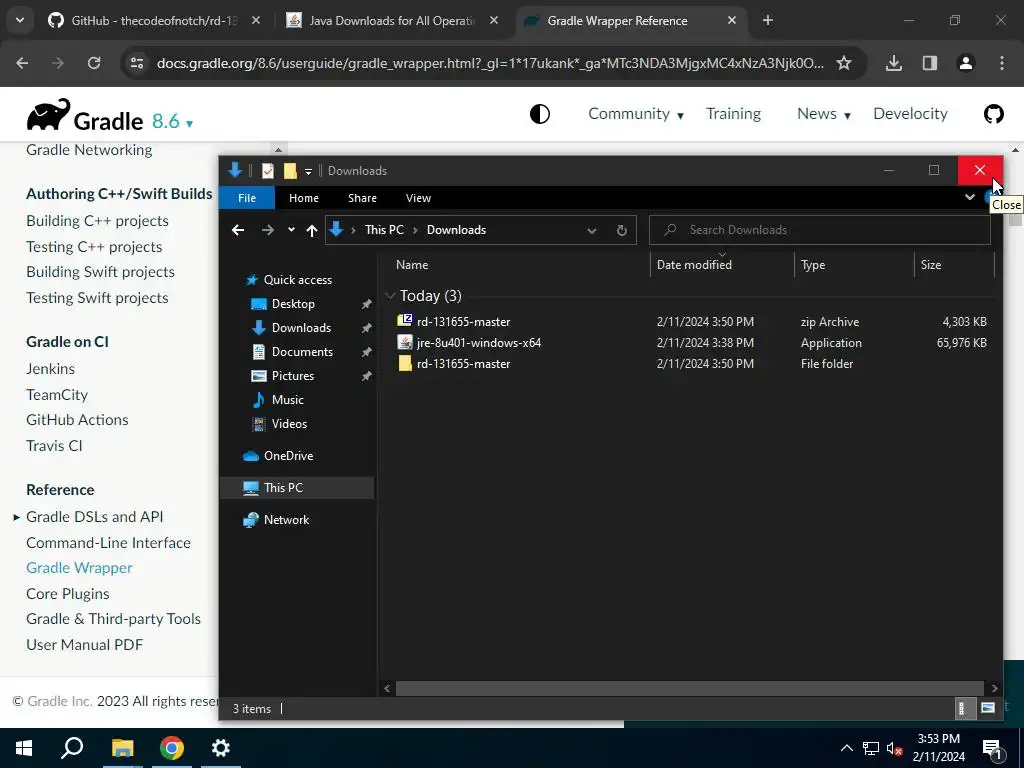Open recent locations dropdown in Explorer
The width and height of the screenshot is (1024, 768).
291,229
